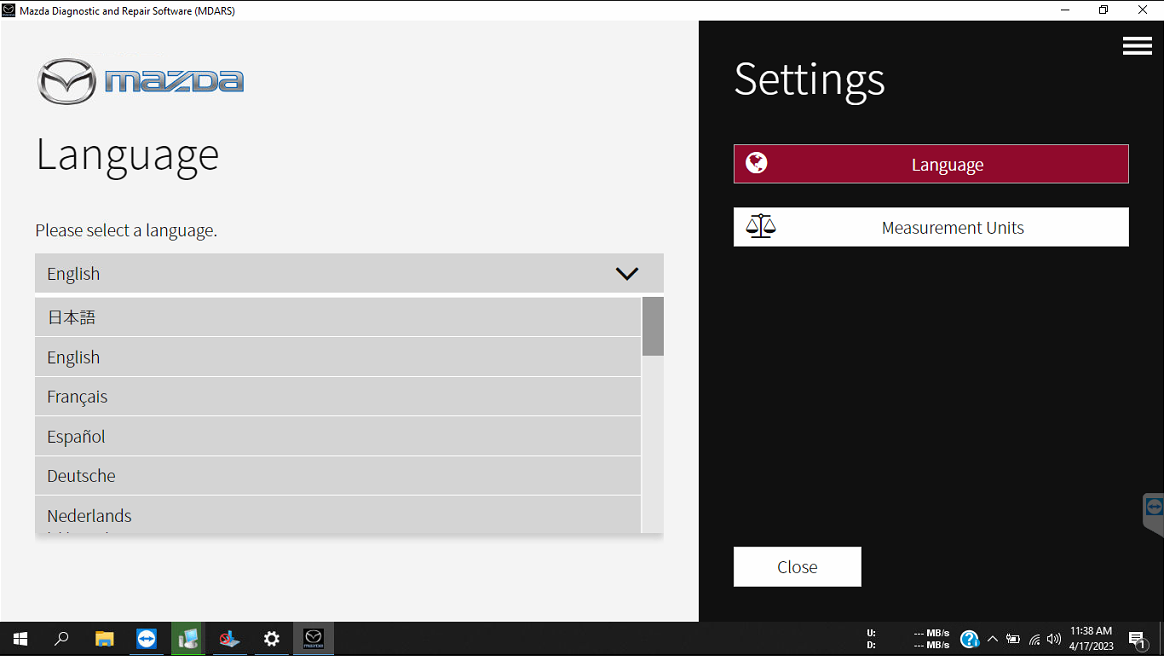Click the Mazda logo
Image resolution: width=1164 pixels, height=656 pixels.
pyautogui.click(x=141, y=81)
